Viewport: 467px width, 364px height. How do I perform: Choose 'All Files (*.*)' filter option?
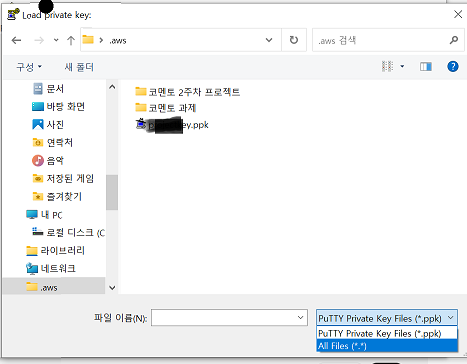(387, 346)
